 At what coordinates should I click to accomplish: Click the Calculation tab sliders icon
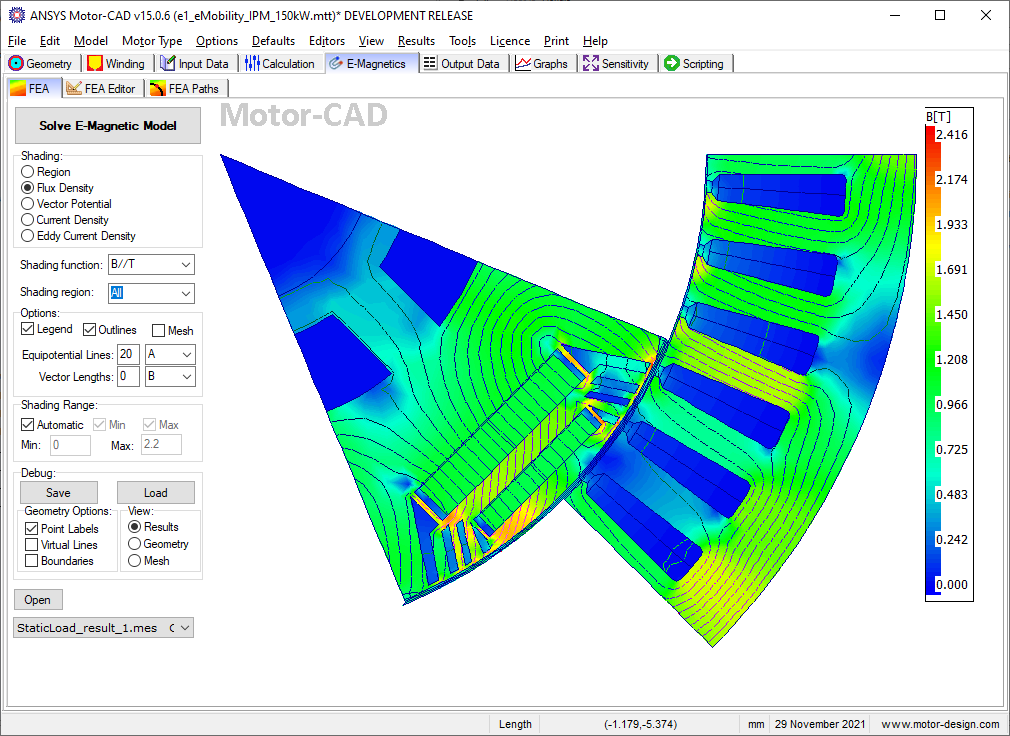252,63
